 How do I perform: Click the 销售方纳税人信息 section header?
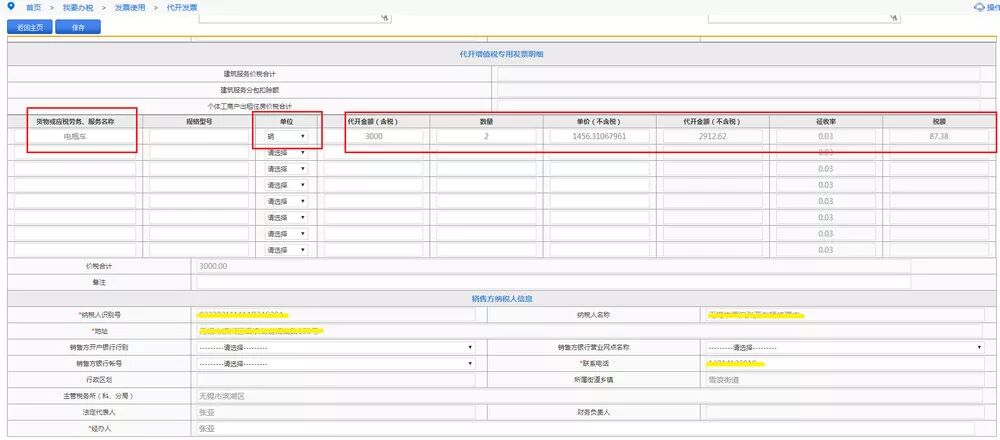tap(502, 298)
